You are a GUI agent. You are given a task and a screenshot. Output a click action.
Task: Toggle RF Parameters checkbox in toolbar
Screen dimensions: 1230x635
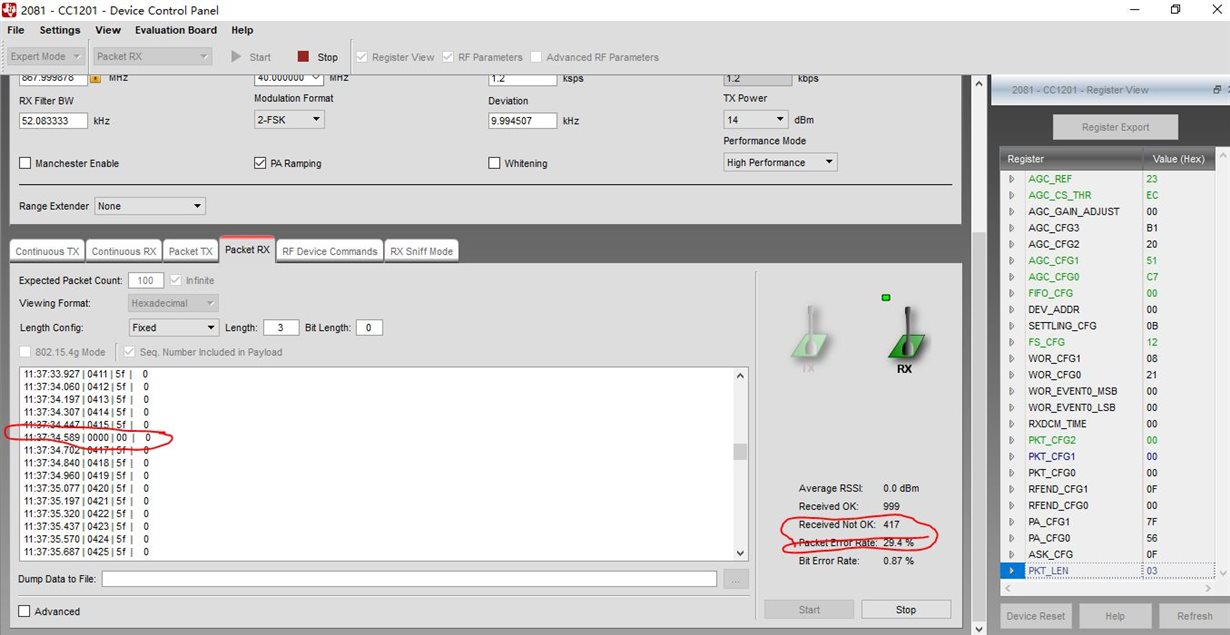click(448, 57)
